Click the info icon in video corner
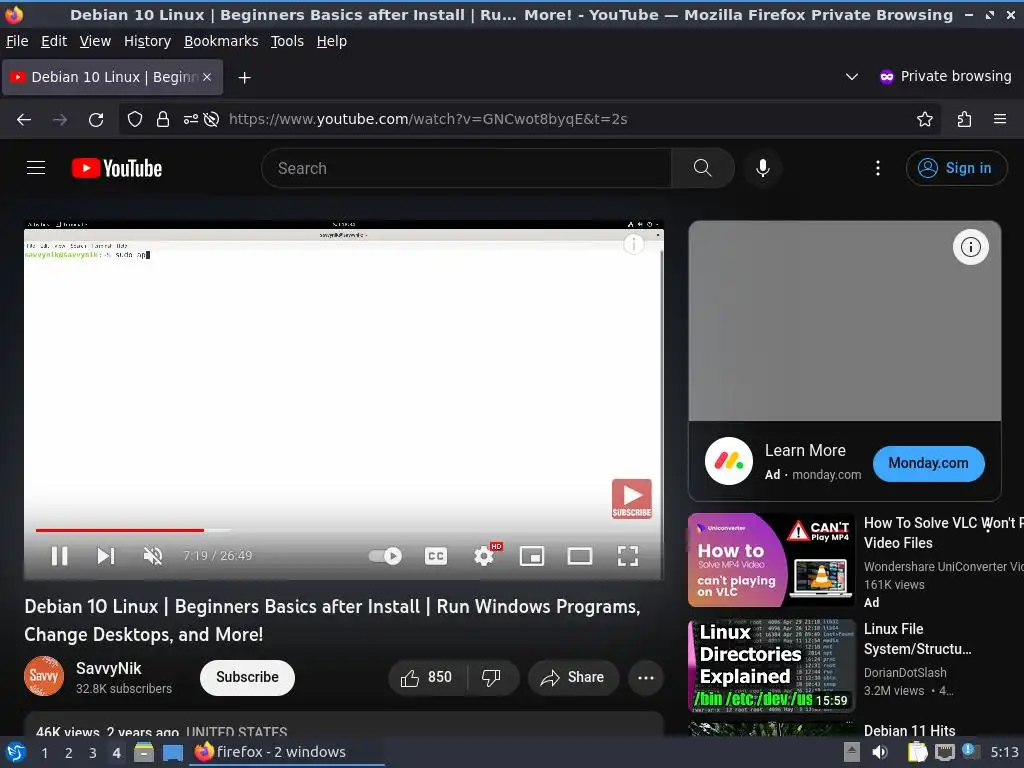The image size is (1024, 768). click(x=633, y=244)
